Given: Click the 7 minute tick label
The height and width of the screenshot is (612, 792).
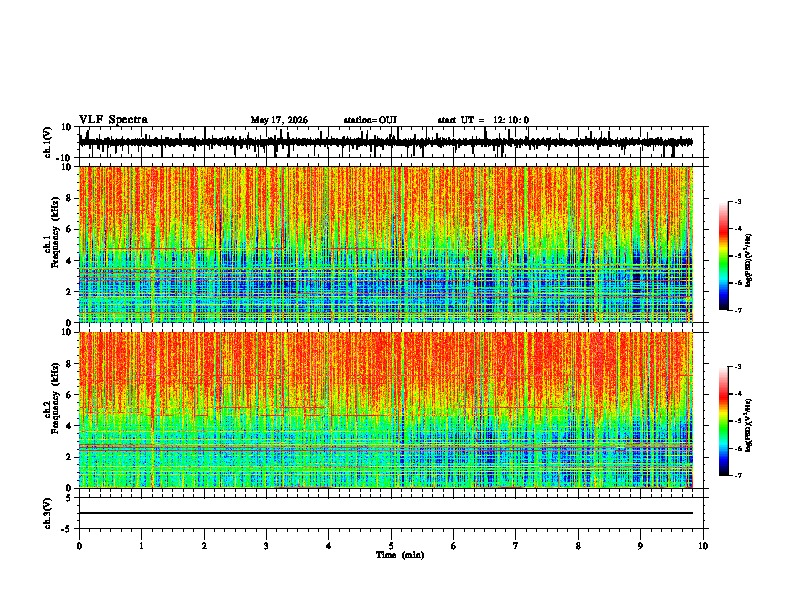Looking at the screenshot, I should (x=516, y=546).
